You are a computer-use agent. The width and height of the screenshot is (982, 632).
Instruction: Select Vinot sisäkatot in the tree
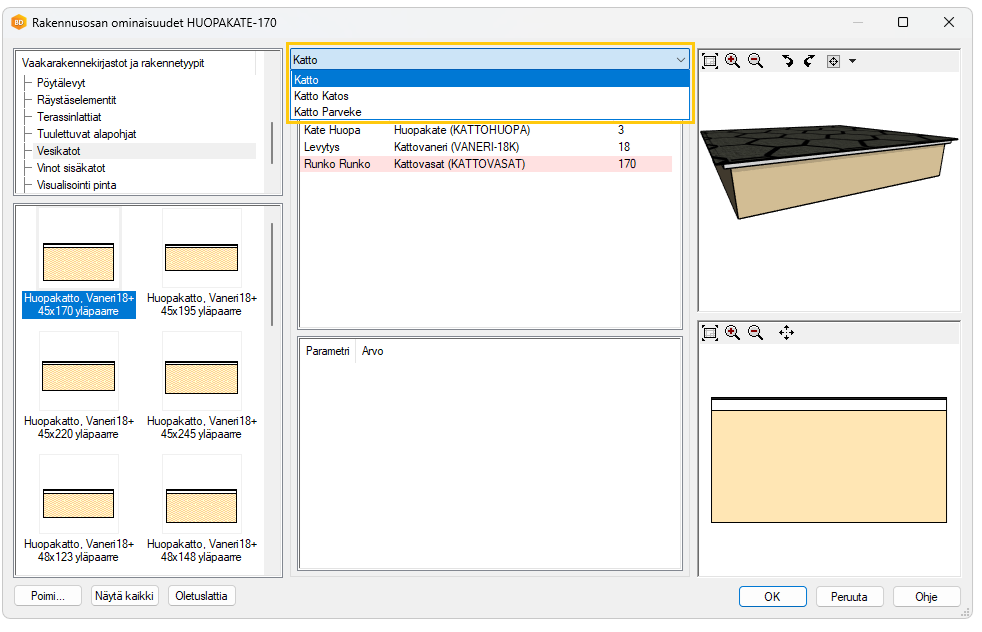[71, 168]
